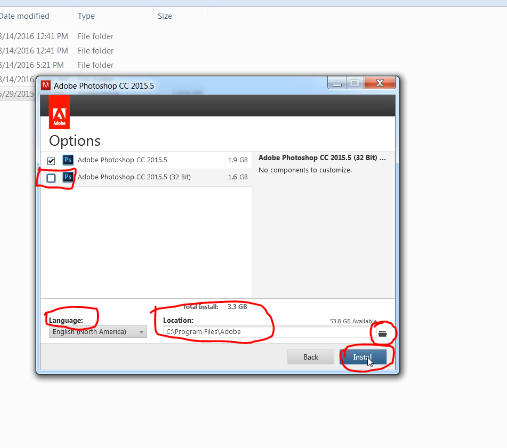This screenshot has height=448, width=507.
Task: Click the 1.9 GB size value
Action: [x=238, y=160]
